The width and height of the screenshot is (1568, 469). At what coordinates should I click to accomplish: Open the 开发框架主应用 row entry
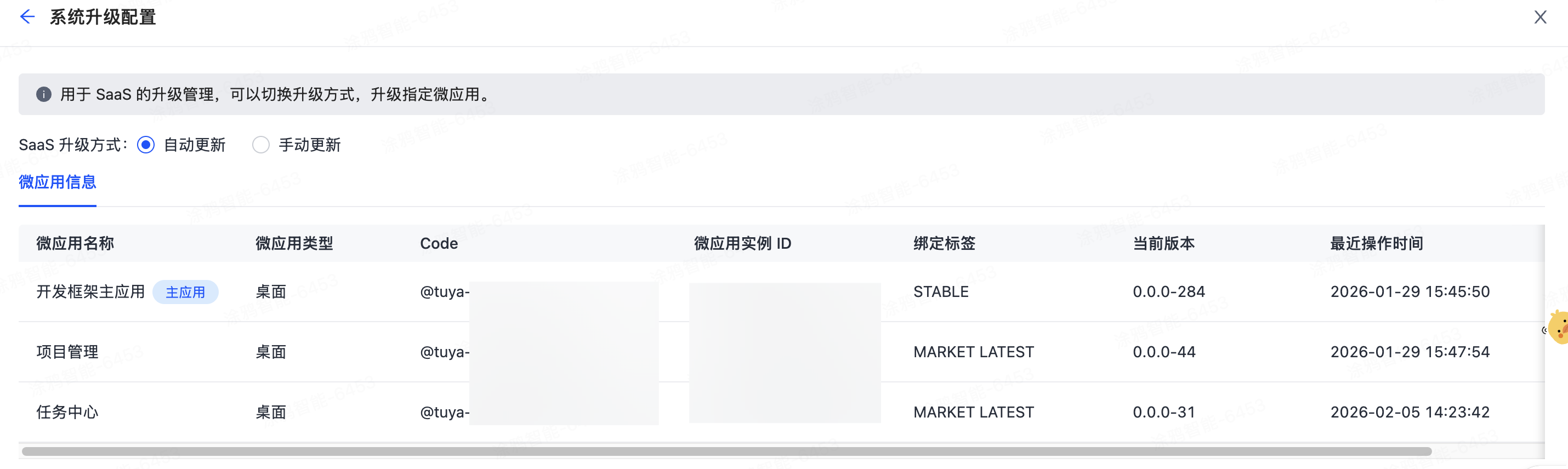click(x=92, y=291)
